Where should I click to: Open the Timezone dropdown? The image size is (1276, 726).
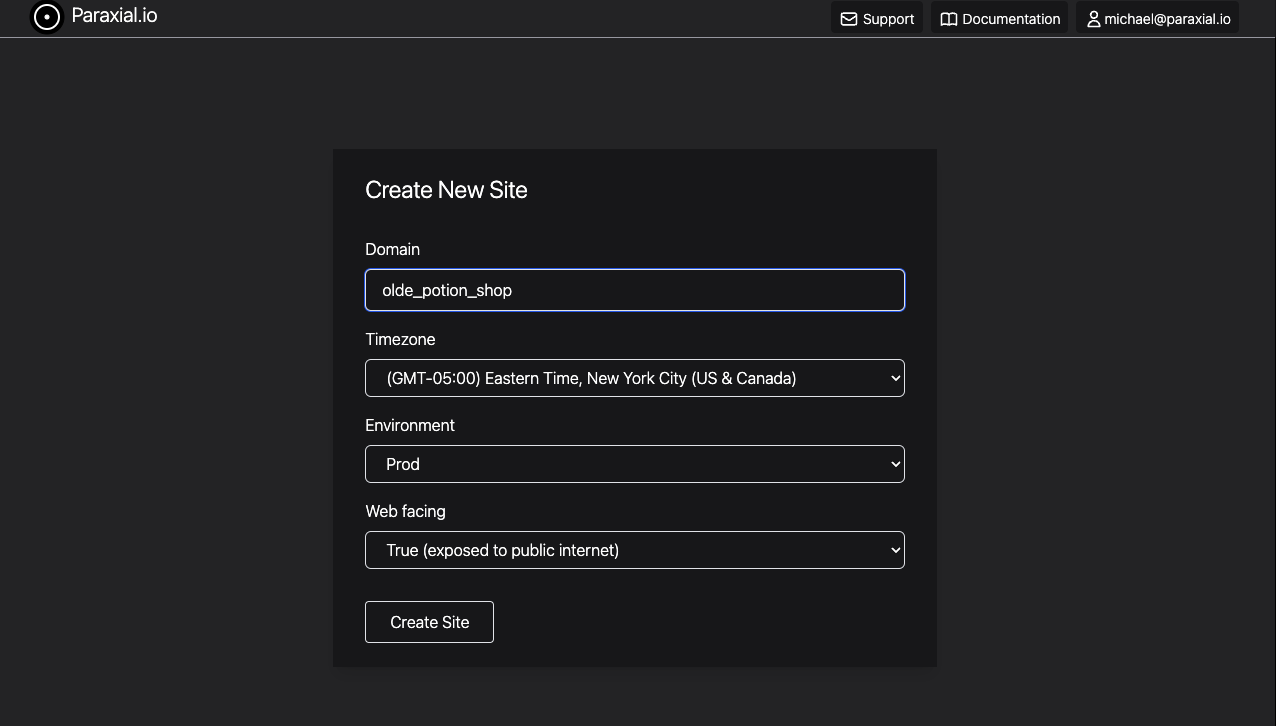coord(635,378)
